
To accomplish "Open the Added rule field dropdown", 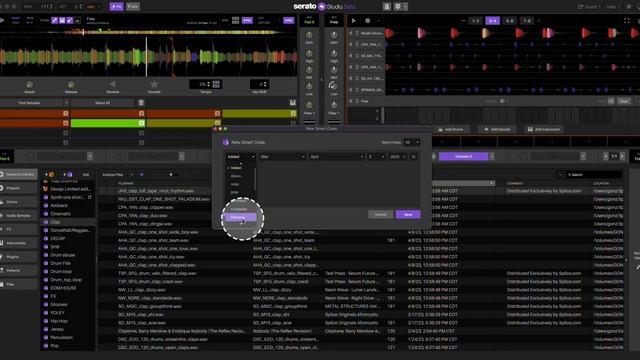I will 241,157.
